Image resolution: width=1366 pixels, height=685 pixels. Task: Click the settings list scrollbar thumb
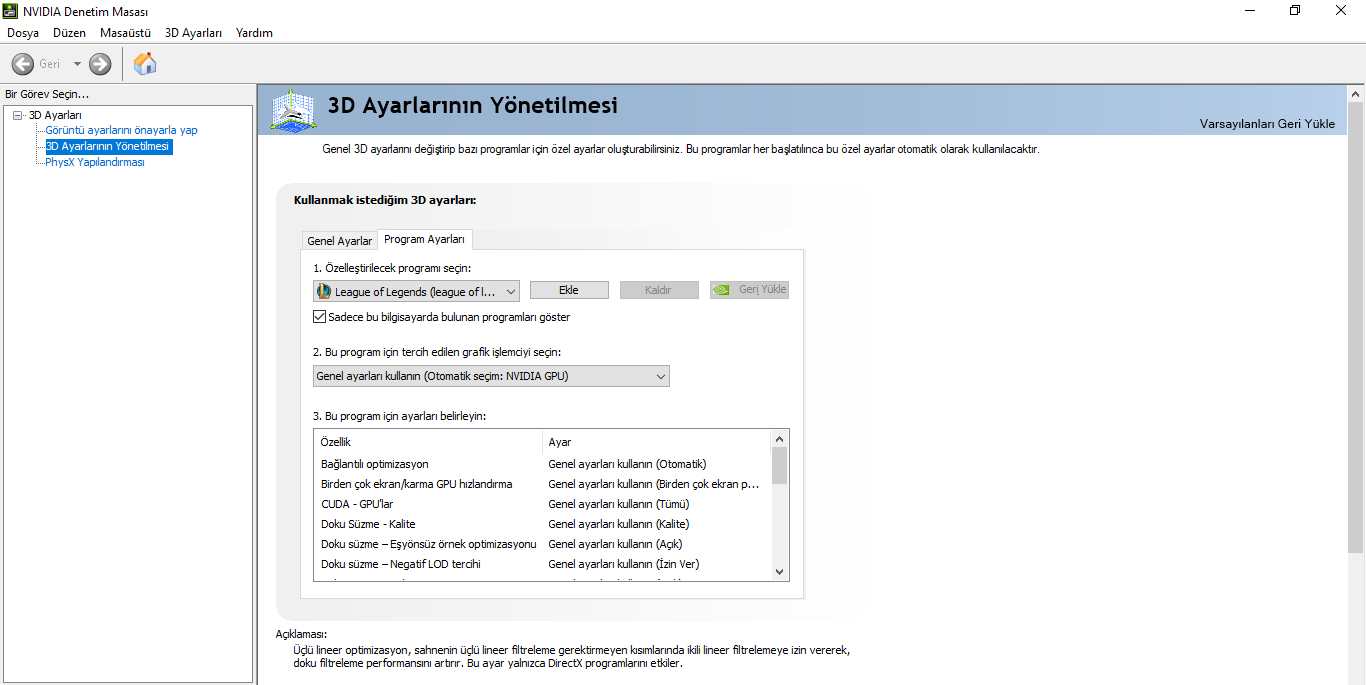(x=780, y=466)
